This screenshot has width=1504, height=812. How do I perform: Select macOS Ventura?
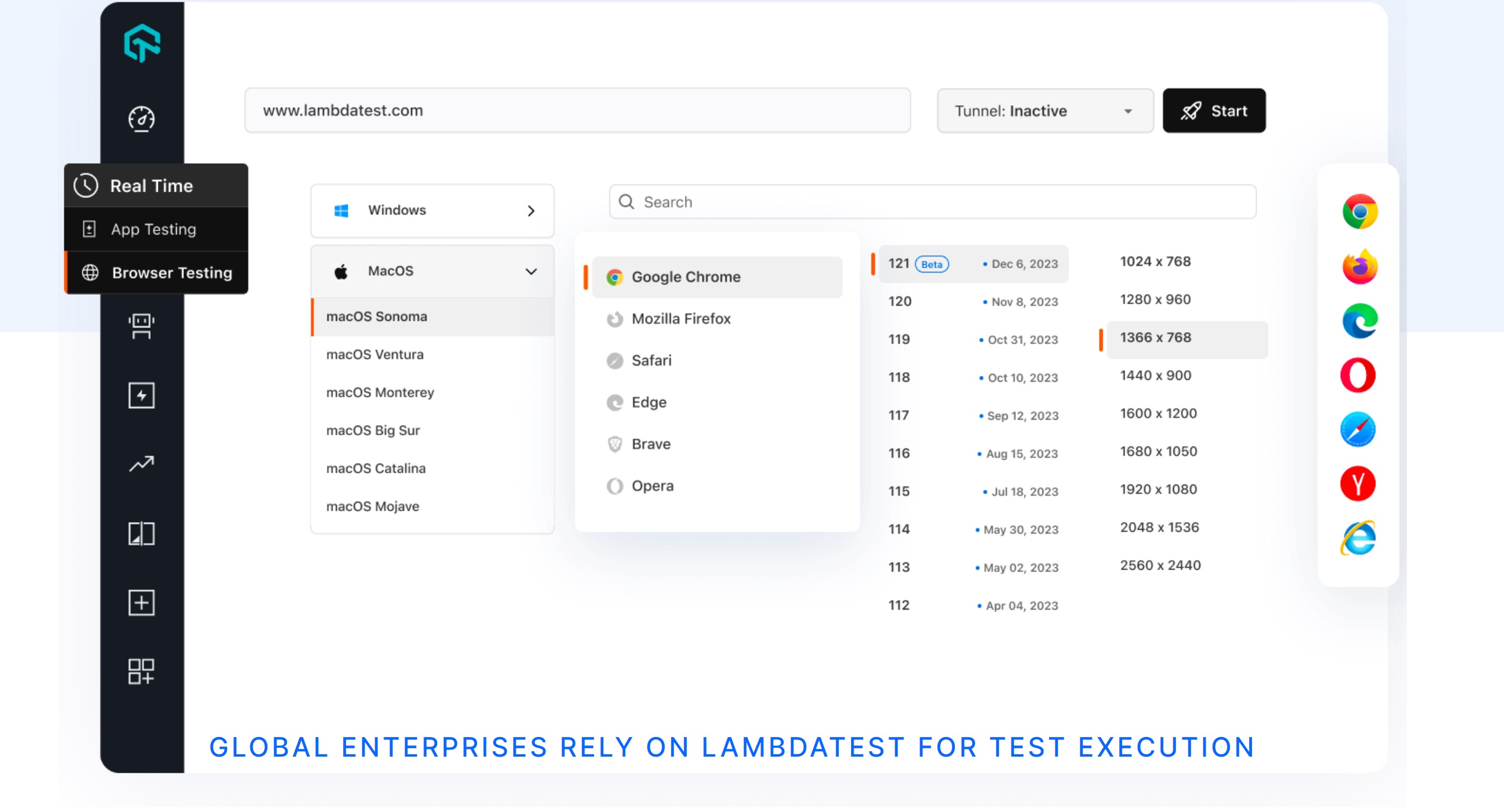[432, 355]
